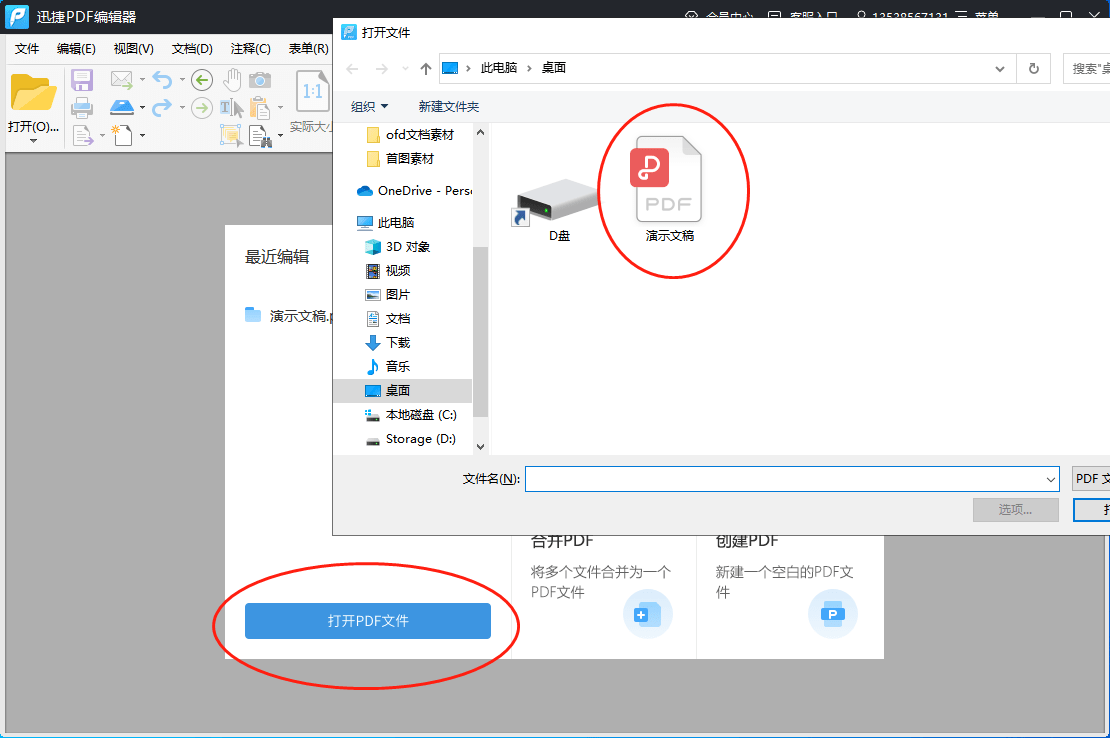The width and height of the screenshot is (1110, 738).
Task: Click tree scrollbar down arrow
Action: (481, 446)
